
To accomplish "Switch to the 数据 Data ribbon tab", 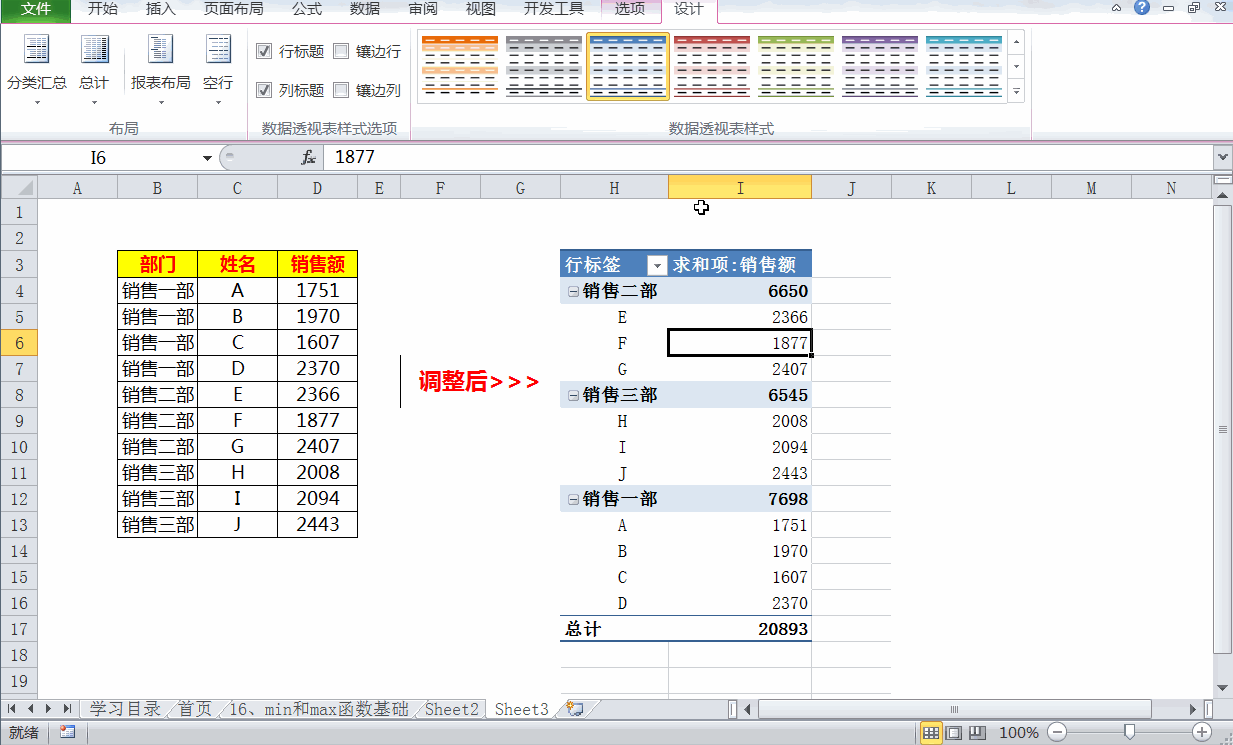I will click(365, 10).
